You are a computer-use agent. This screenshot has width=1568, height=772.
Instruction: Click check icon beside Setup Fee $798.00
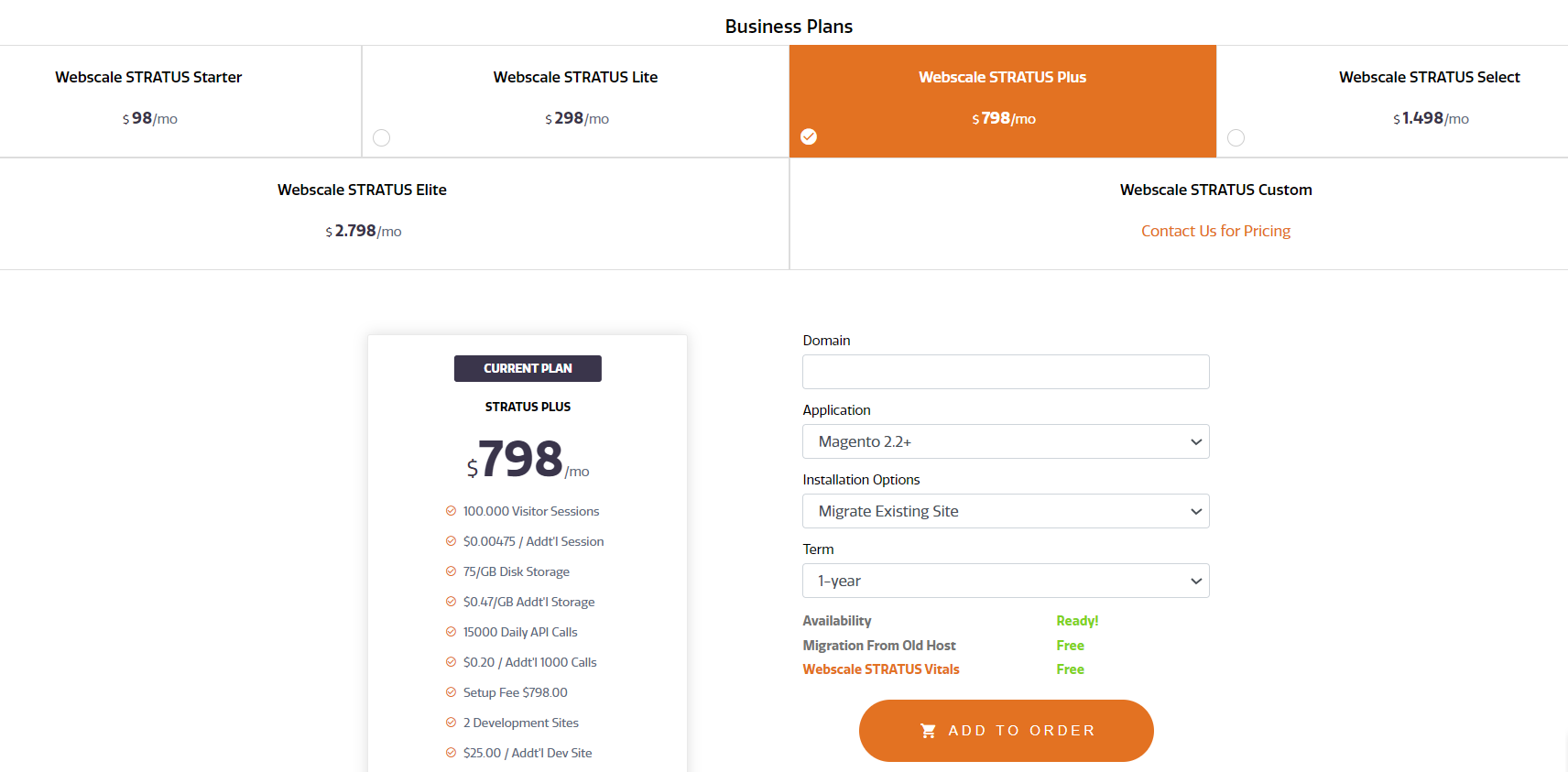pyautogui.click(x=451, y=692)
